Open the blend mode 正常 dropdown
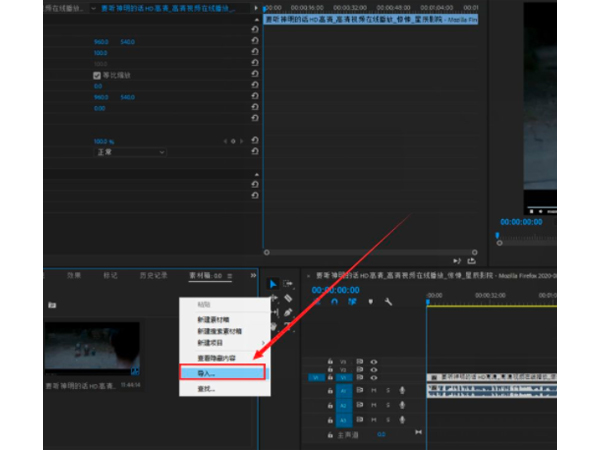 [132, 152]
